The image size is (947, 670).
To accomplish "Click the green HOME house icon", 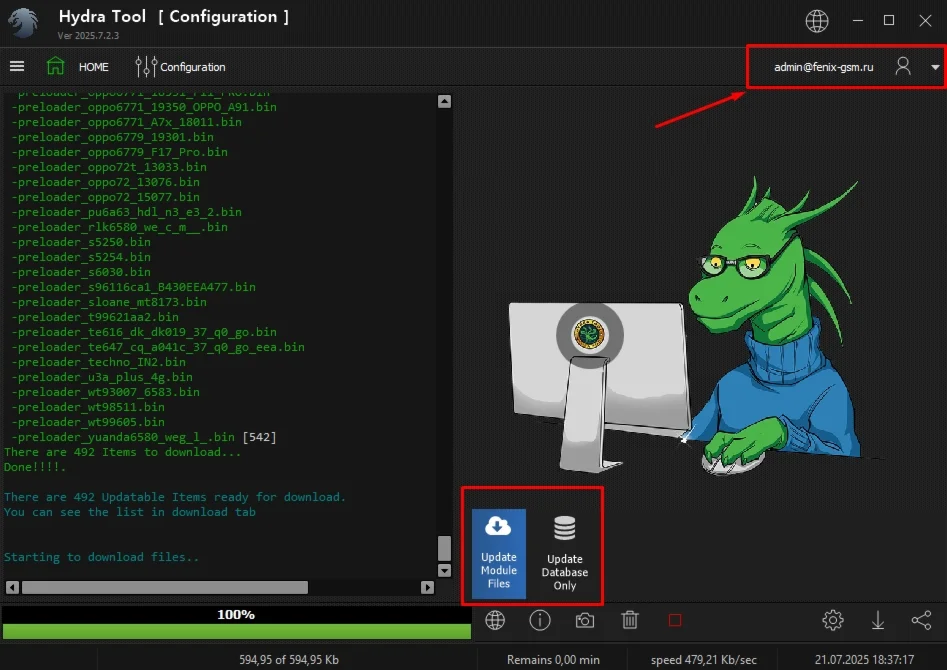I will tap(56, 66).
